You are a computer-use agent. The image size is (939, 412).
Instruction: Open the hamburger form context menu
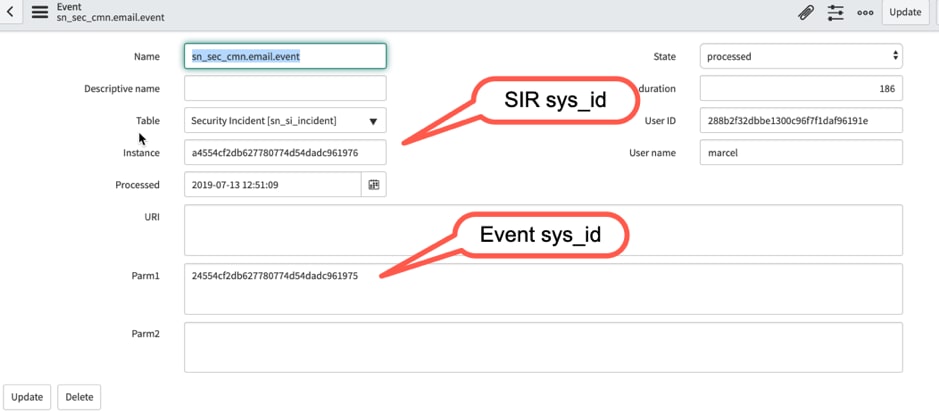coord(40,12)
